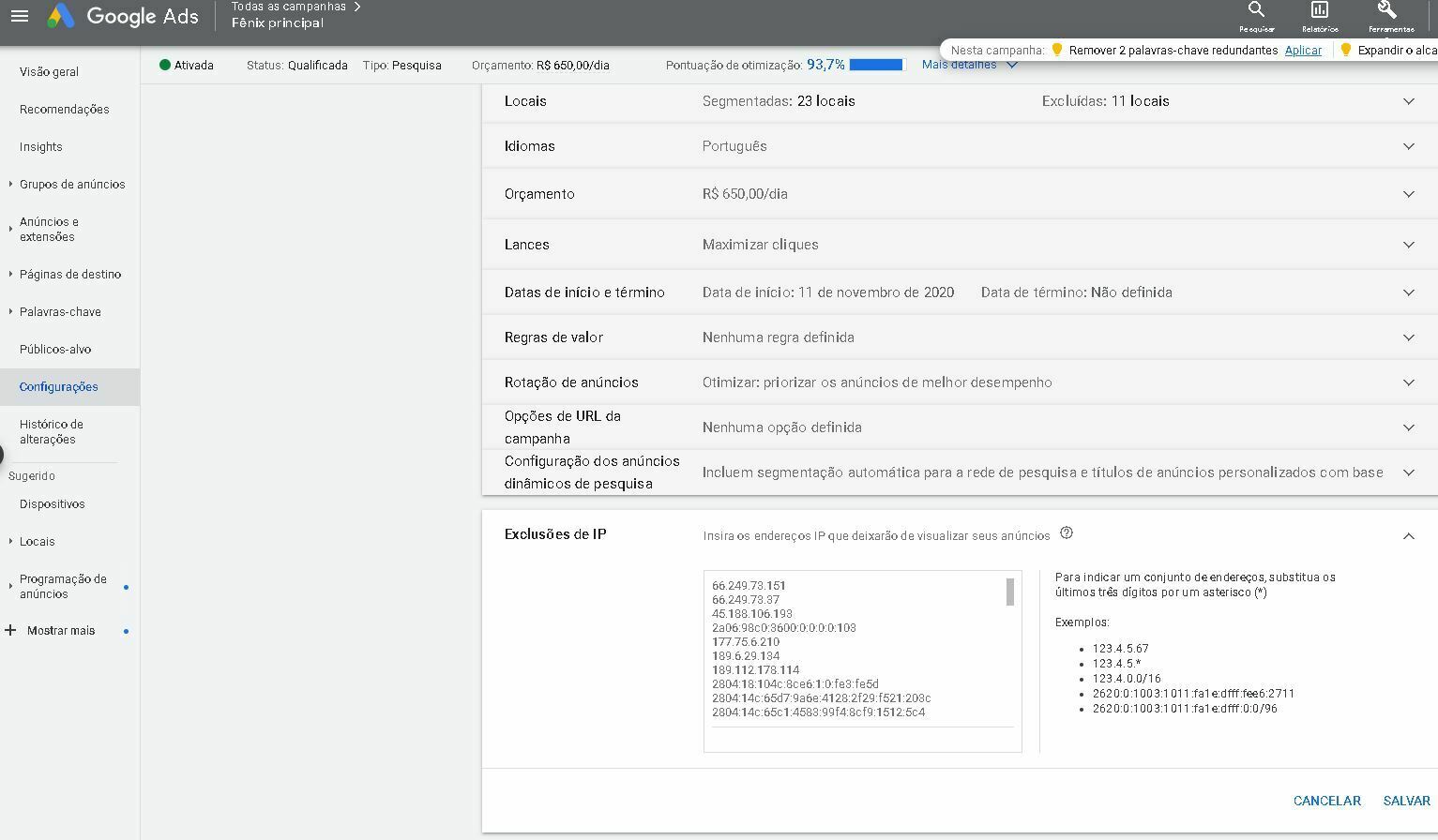Collapse the Exclusões de IP section
Viewport: 1438px width, 840px height.
(1408, 536)
